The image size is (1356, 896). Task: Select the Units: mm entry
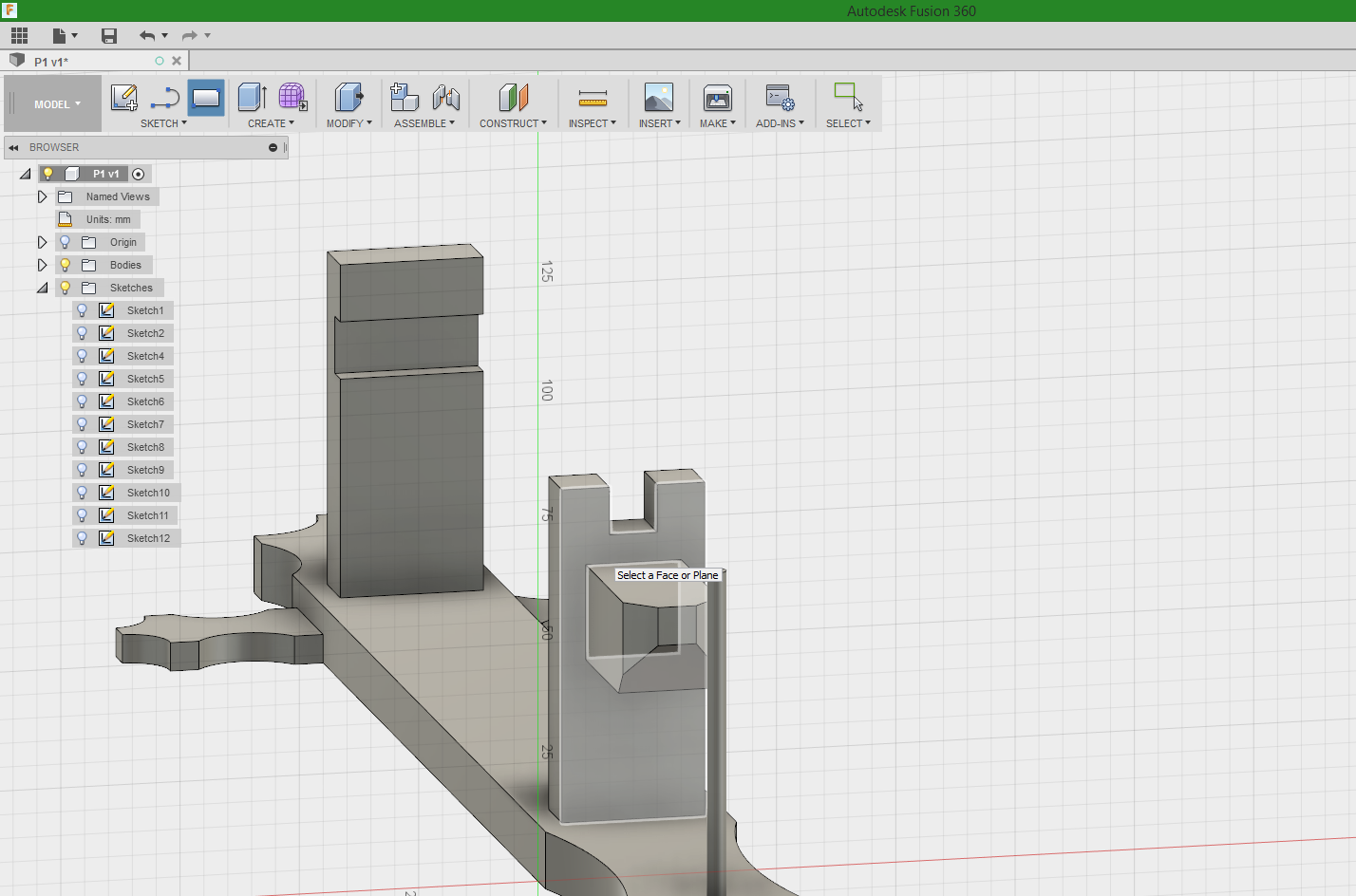click(x=108, y=219)
